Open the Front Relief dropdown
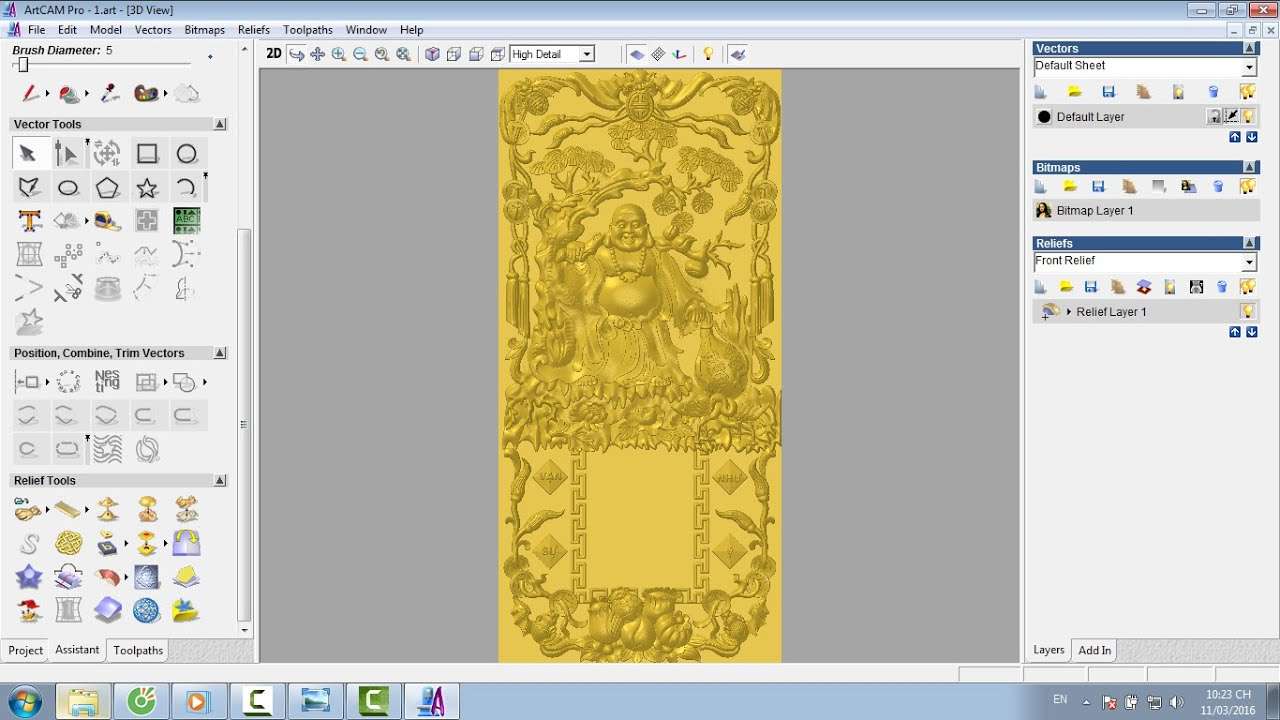 pos(1249,262)
